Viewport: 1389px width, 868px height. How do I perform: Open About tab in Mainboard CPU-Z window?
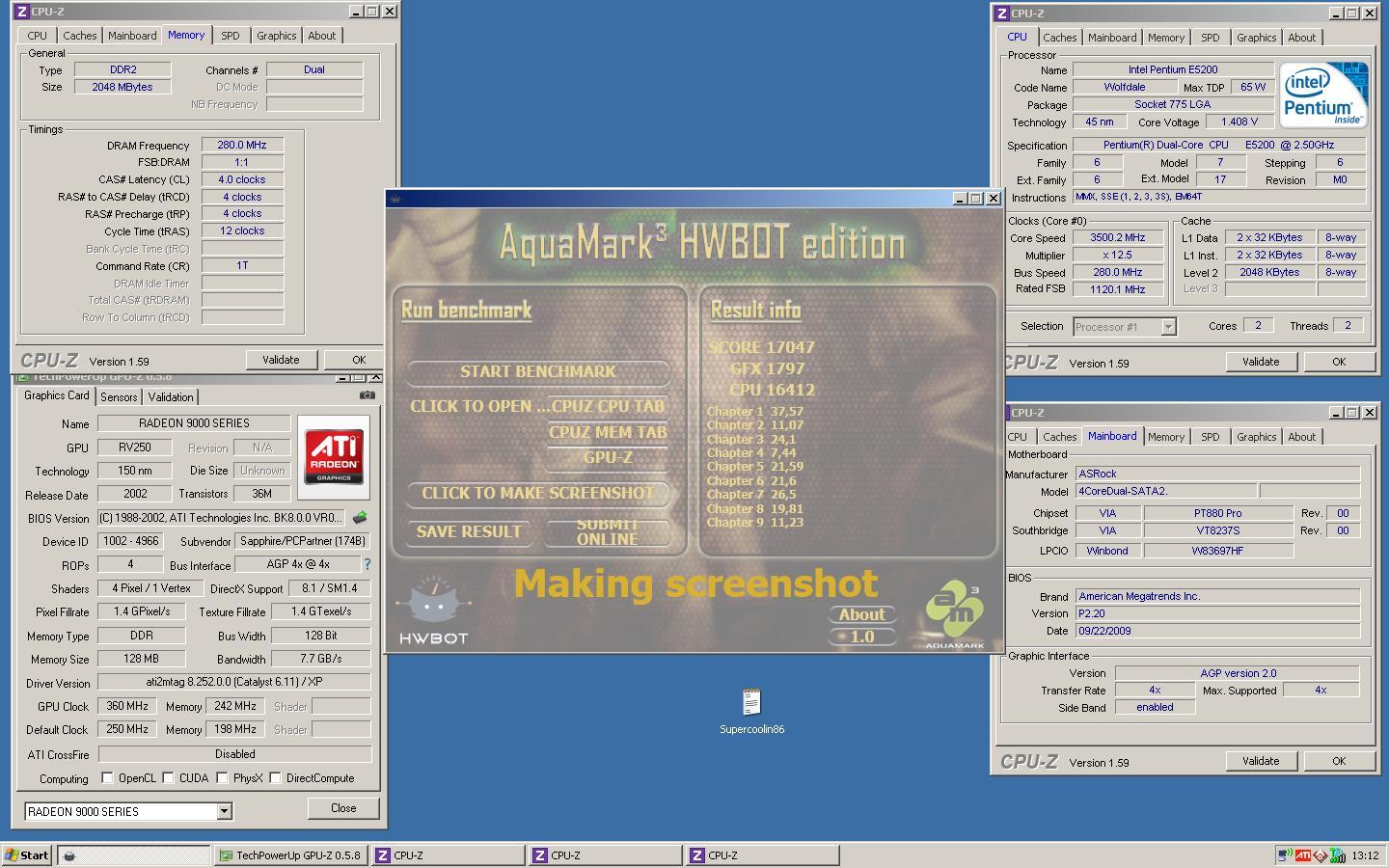point(1301,437)
